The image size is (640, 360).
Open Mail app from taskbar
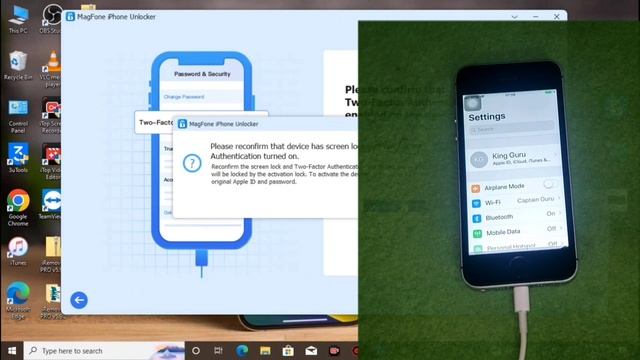coord(311,351)
